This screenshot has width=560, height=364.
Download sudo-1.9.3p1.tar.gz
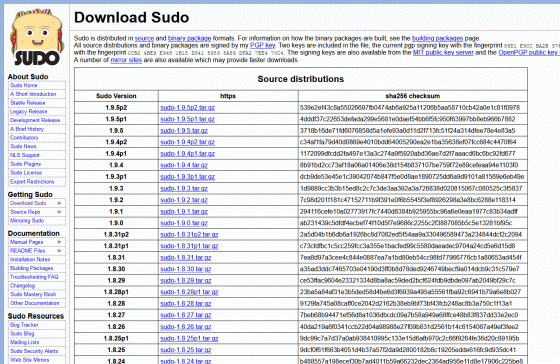point(188,177)
